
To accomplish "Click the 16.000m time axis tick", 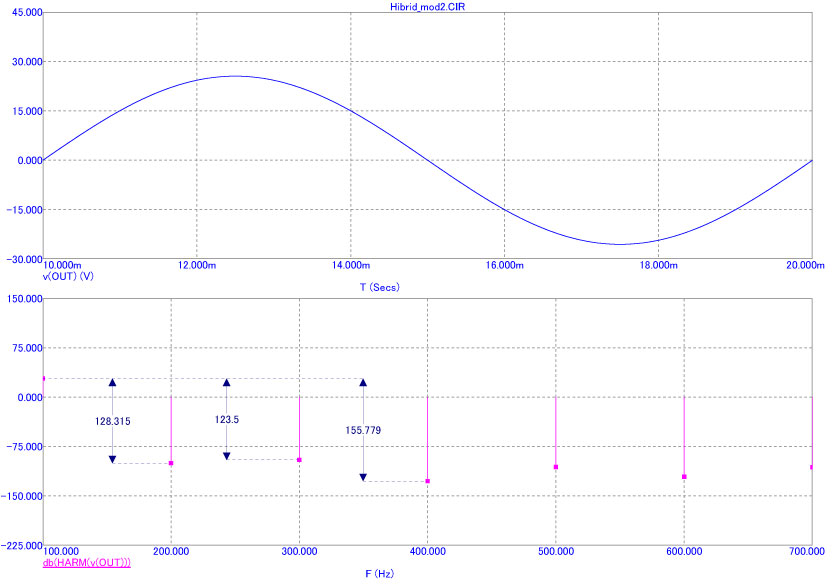I will (505, 265).
